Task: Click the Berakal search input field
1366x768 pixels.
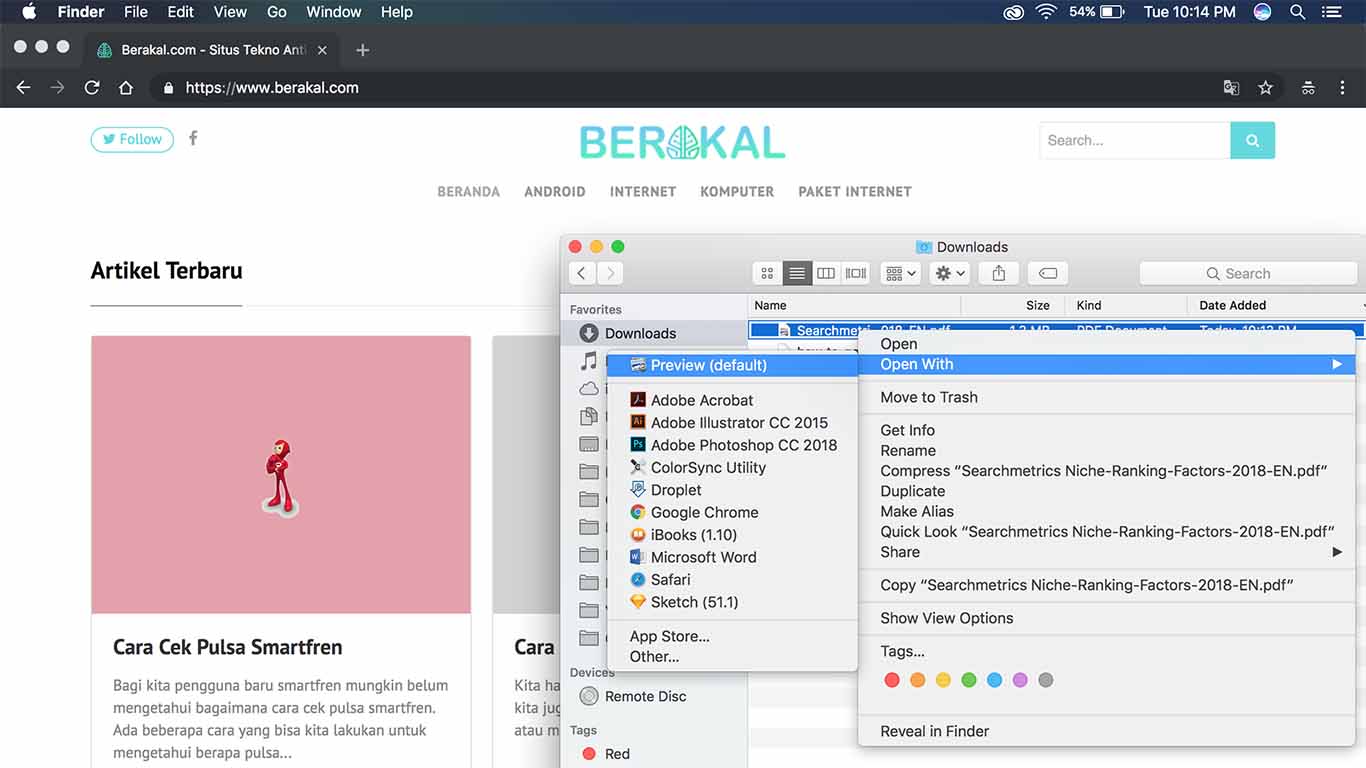Action: point(1135,141)
